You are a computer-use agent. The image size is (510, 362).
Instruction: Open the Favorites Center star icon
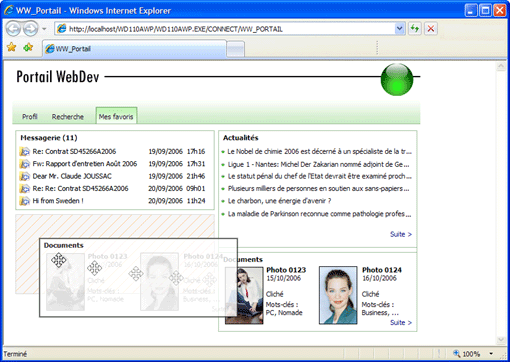(x=11, y=48)
